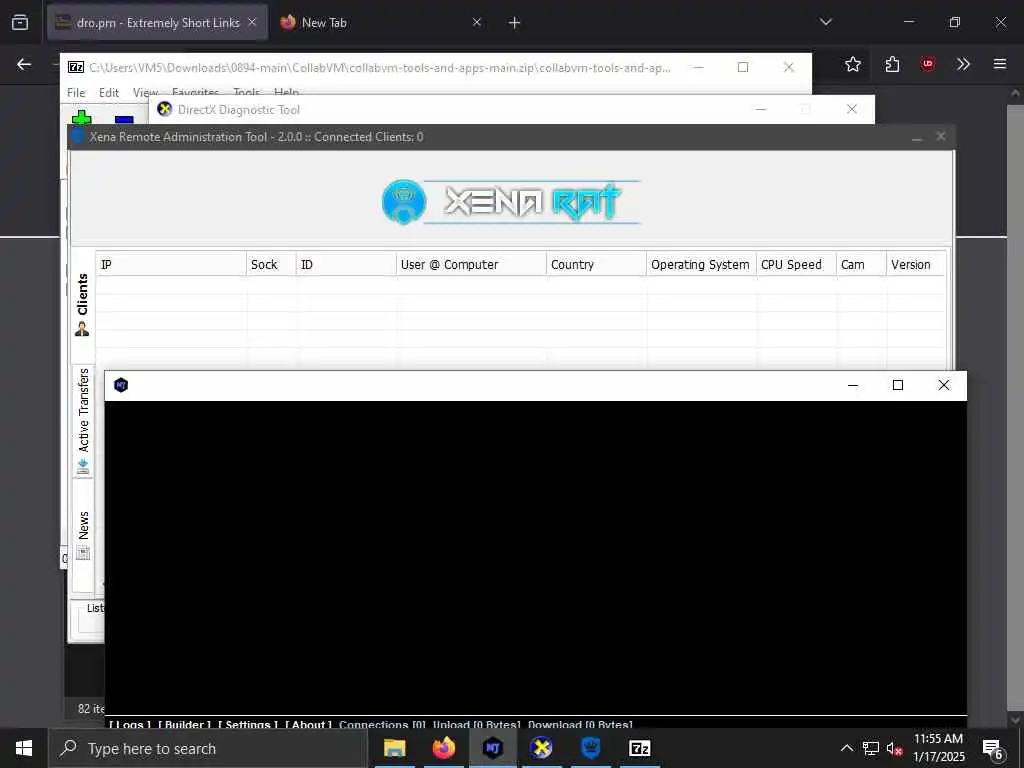Screen dimensions: 1024x768
Task: Close the dro.pm browser tab
Action: coord(252,22)
